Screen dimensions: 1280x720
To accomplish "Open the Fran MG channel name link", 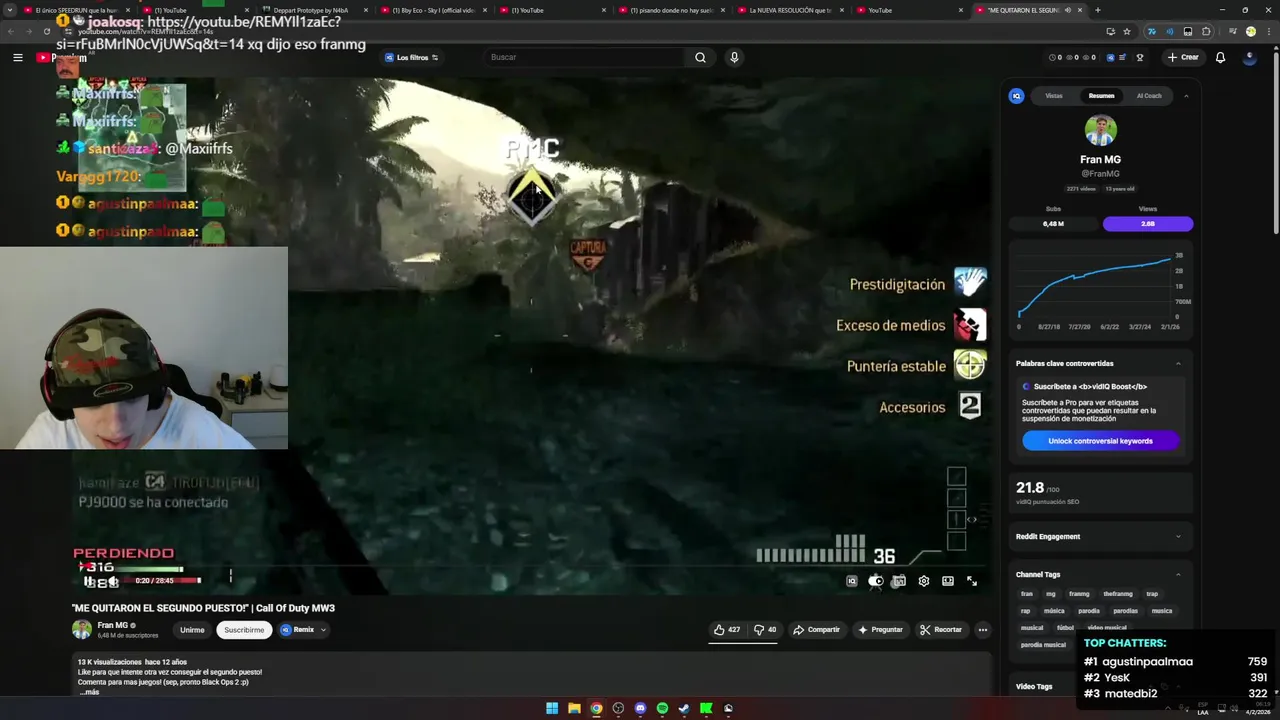I will point(112,625).
